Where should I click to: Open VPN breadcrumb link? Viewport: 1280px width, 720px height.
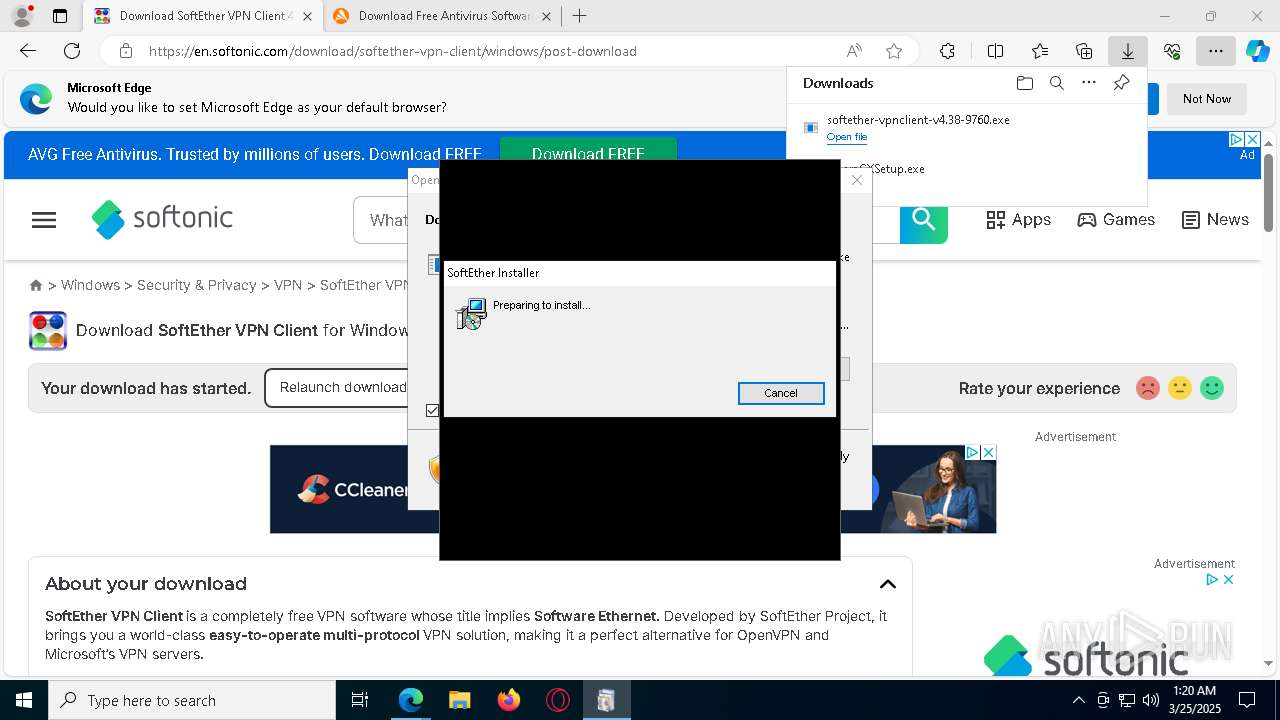tap(288, 285)
